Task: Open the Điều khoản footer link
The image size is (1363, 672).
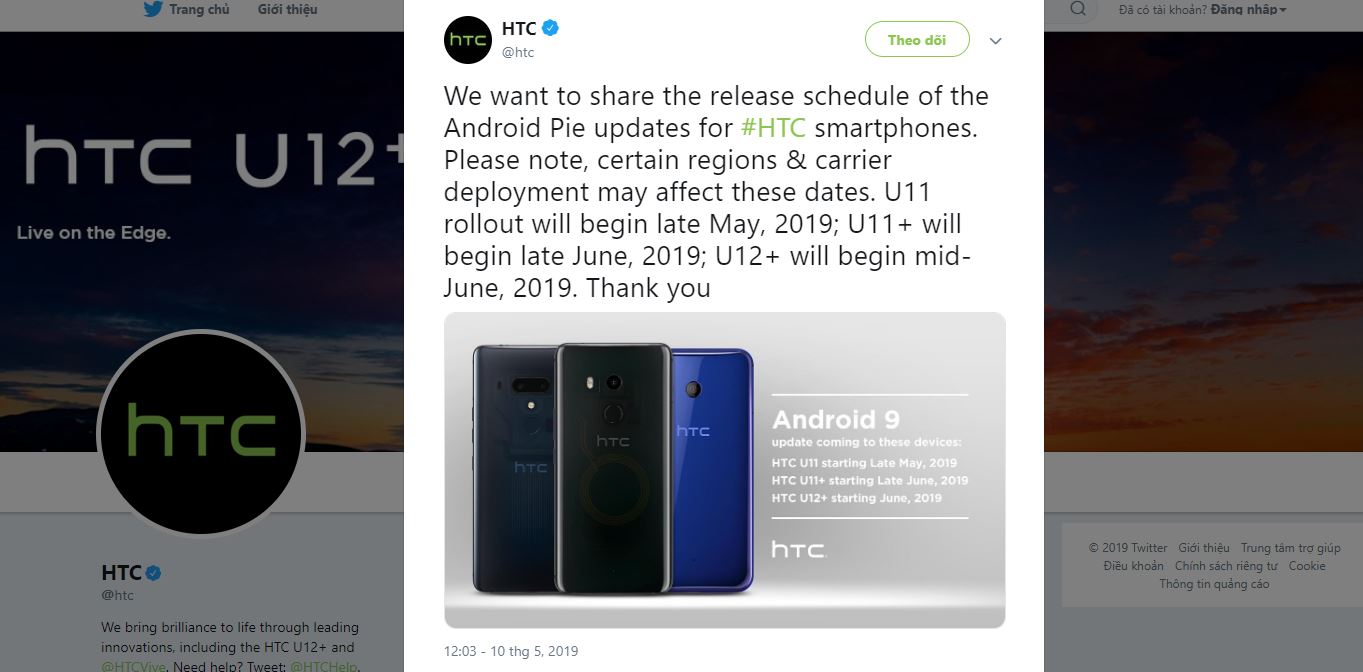Action: tap(1133, 566)
